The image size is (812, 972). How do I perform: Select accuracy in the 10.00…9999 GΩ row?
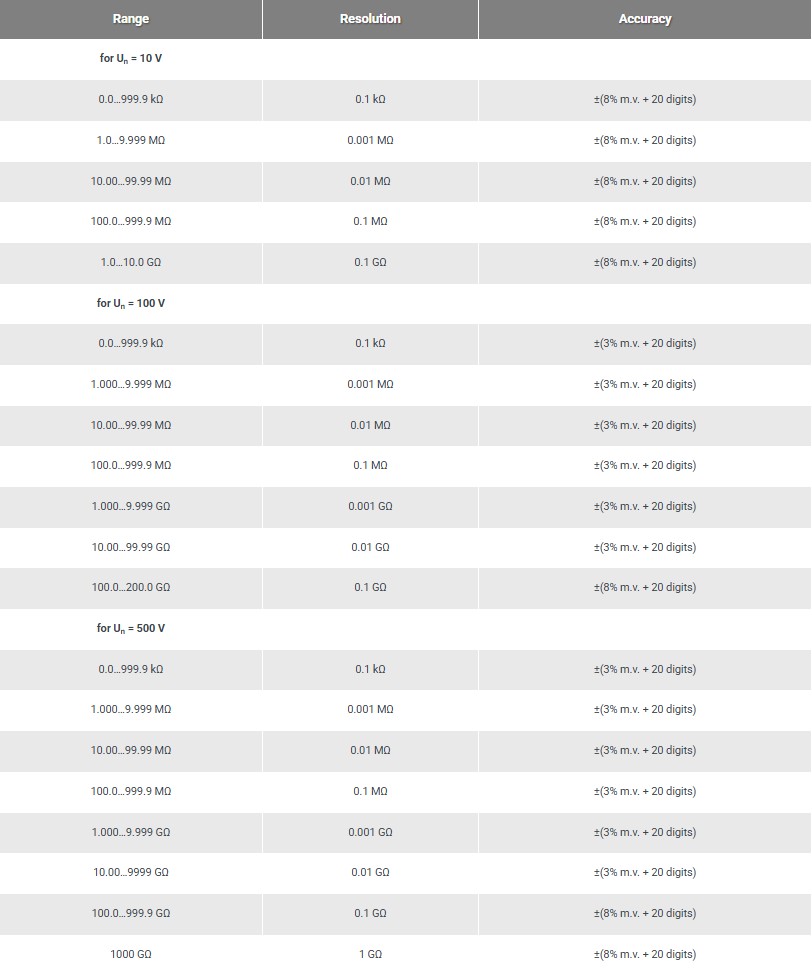(645, 872)
